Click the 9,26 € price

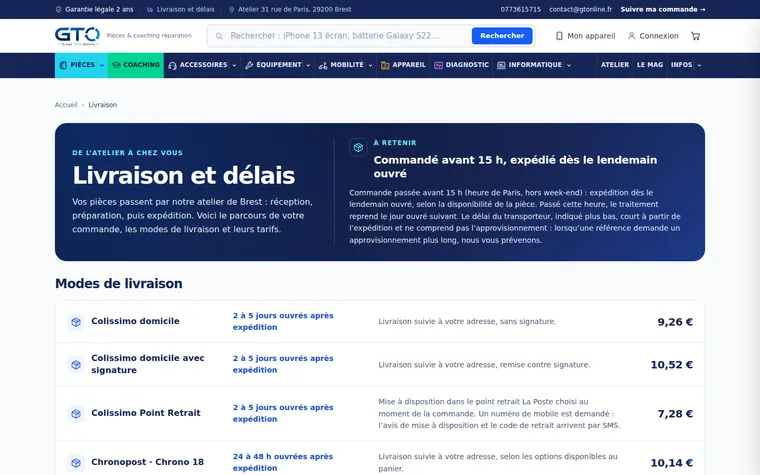(675, 322)
